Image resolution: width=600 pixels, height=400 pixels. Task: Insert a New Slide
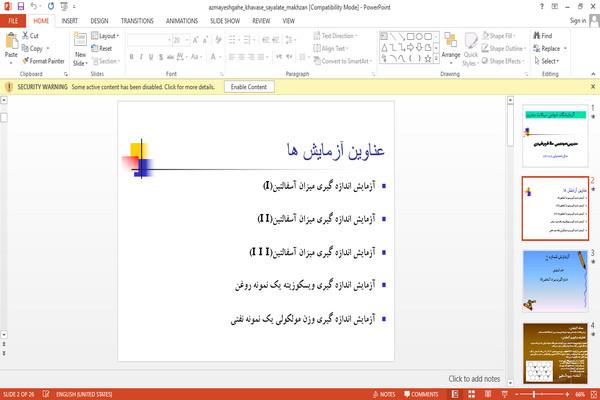(x=80, y=50)
